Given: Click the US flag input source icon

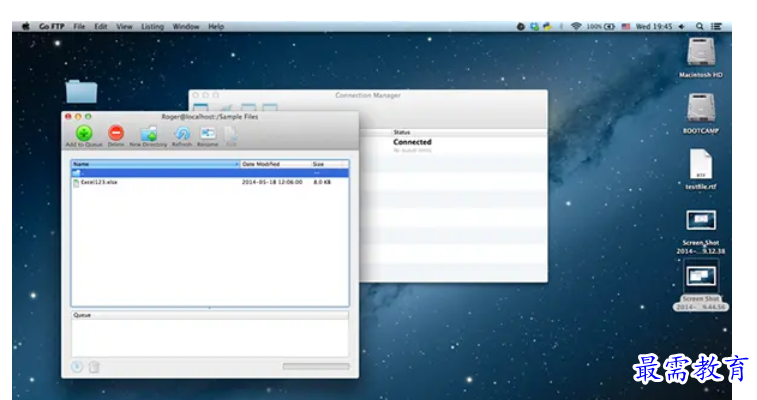Looking at the screenshot, I should point(626,27).
